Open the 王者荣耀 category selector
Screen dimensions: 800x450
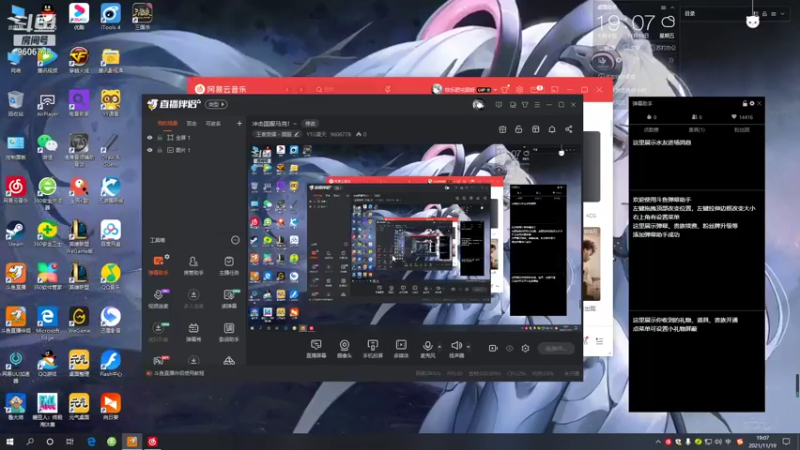[x=277, y=134]
